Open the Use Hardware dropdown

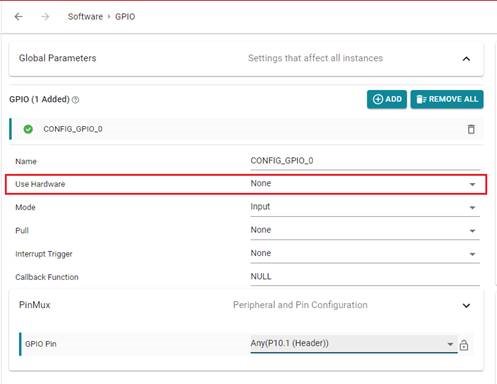tap(365, 184)
